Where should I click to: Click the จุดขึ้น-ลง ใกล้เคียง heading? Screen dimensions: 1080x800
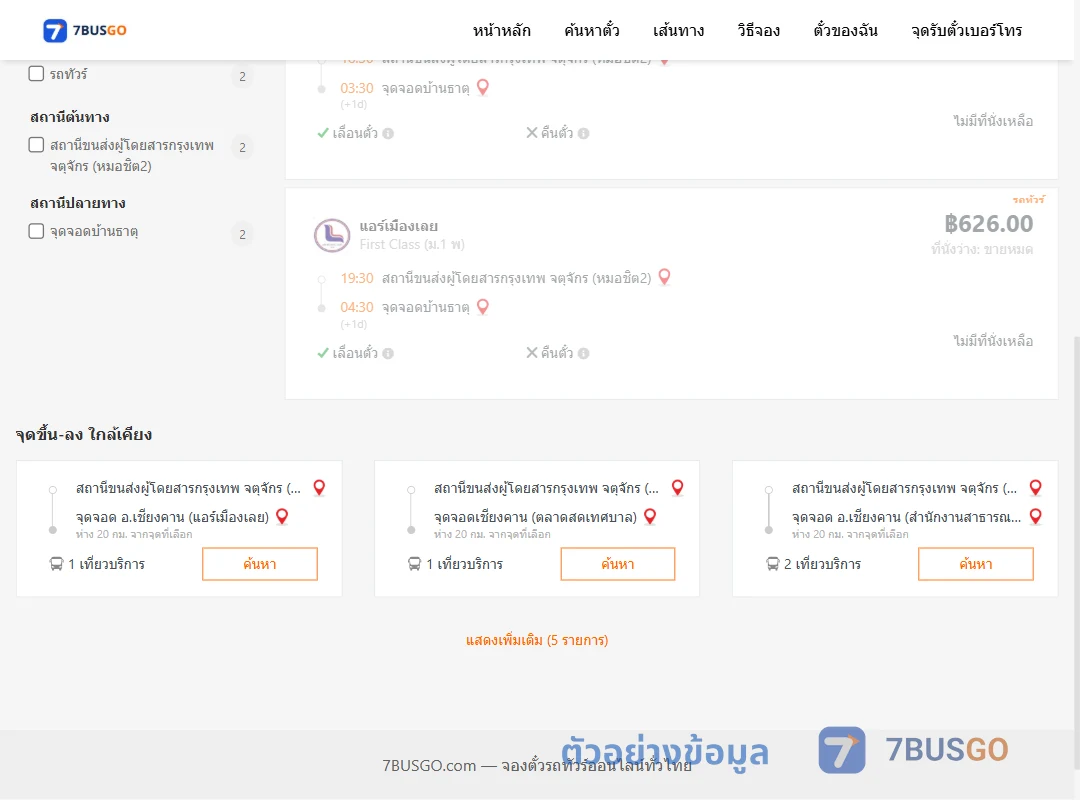tap(83, 434)
